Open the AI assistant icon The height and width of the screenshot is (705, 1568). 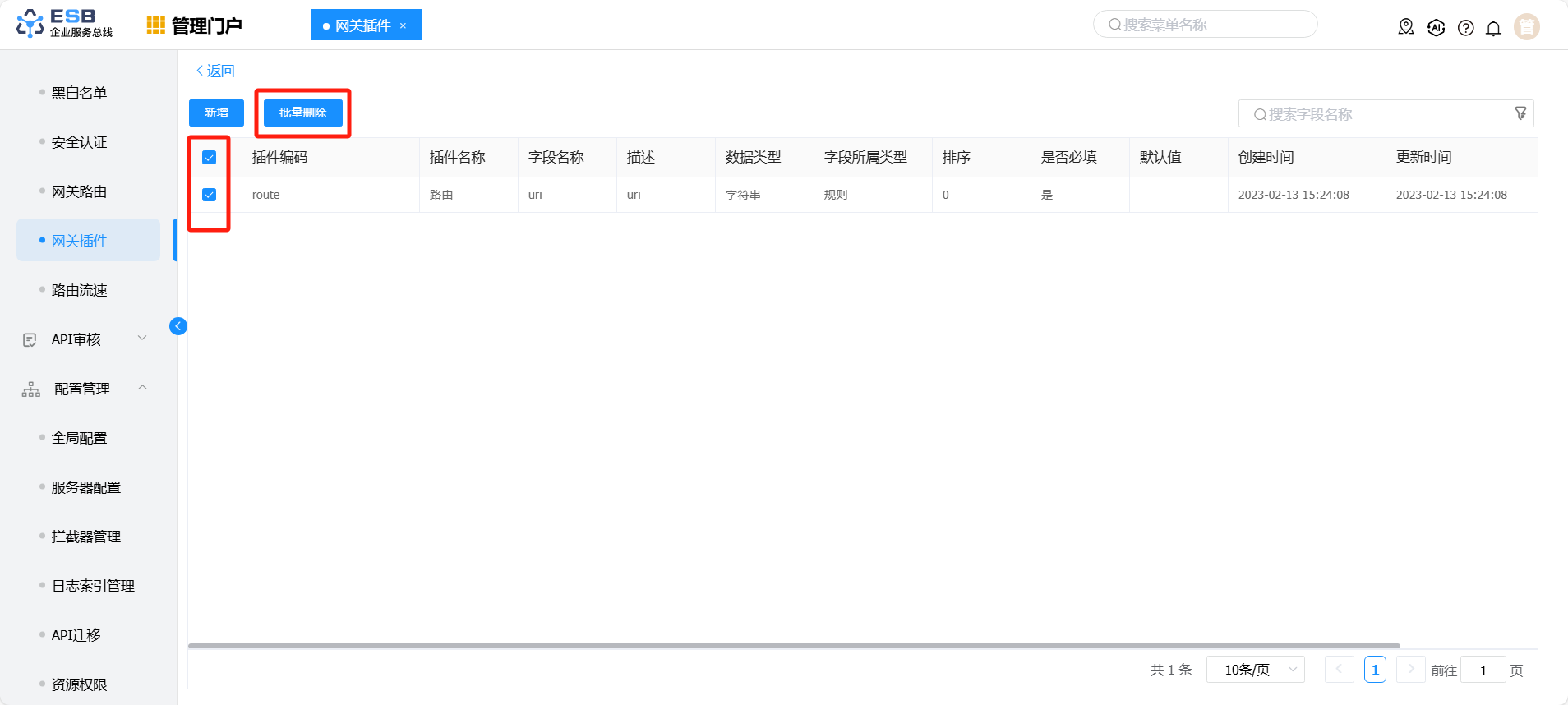point(1436,27)
